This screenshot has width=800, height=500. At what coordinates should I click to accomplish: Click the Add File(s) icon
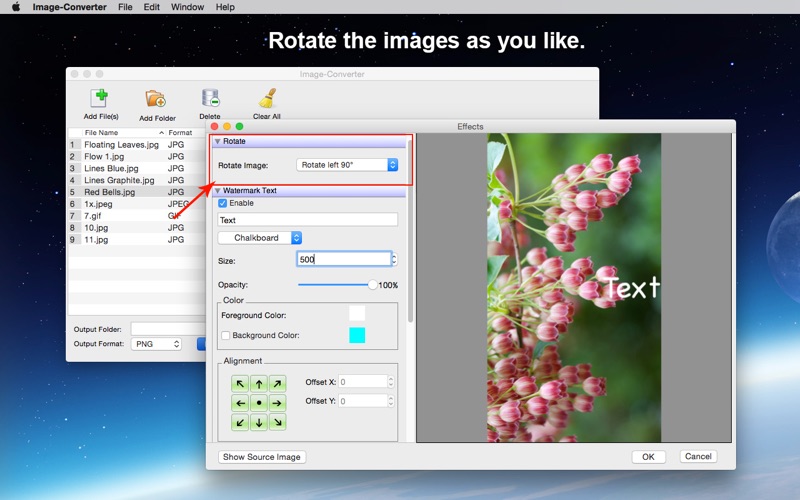(99, 98)
